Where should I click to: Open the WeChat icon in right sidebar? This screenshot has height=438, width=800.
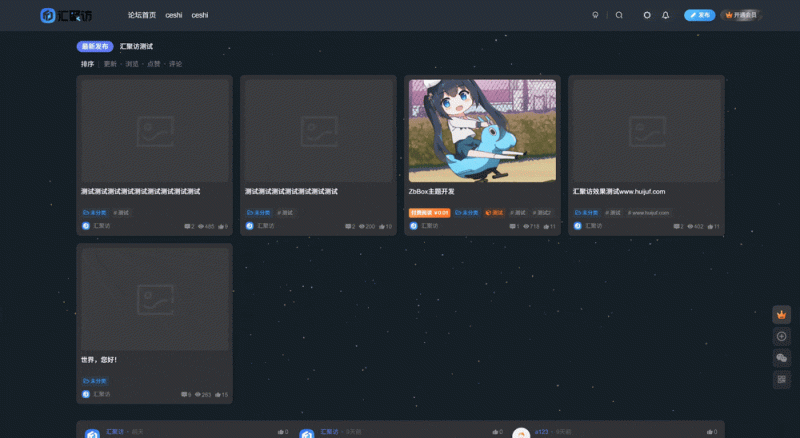coord(781,358)
